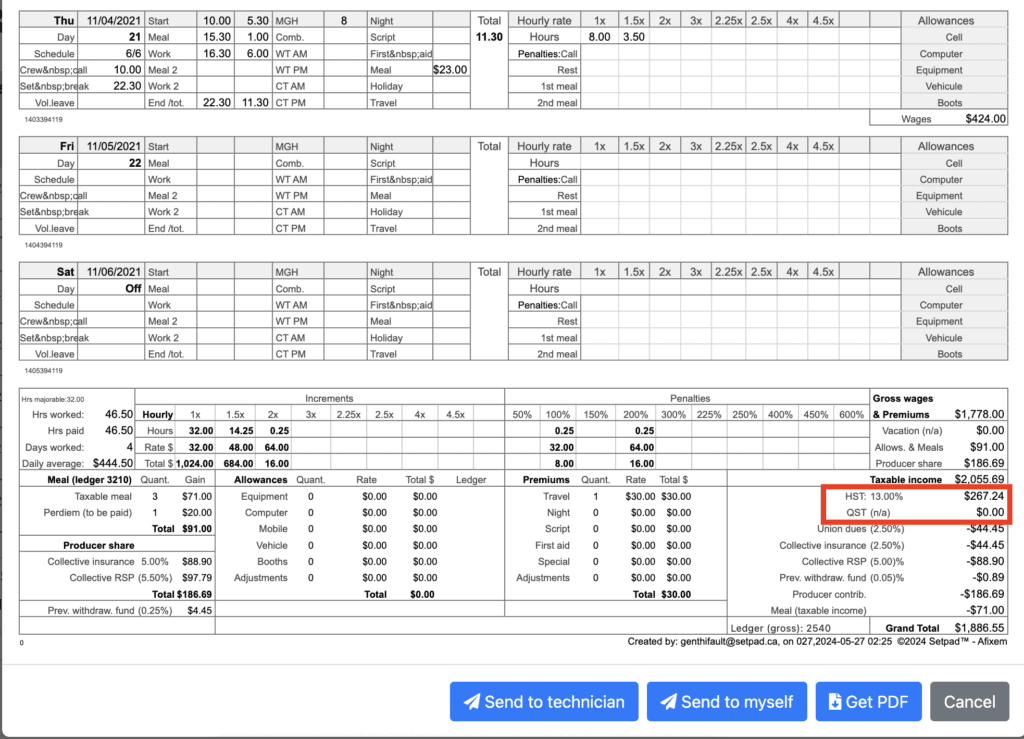
Task: Select the Daily average $444.50 cell
Action: click(112, 463)
